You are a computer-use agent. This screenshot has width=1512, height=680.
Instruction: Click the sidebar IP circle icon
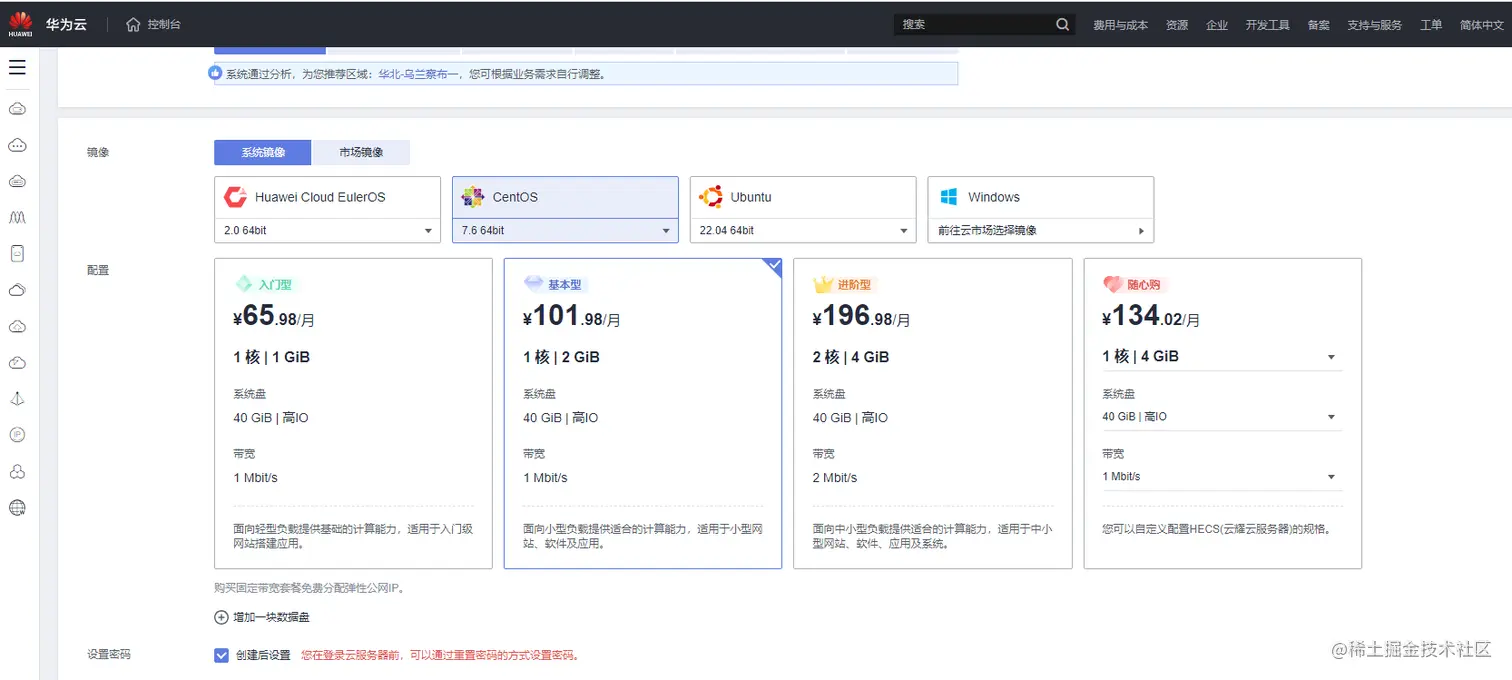pyautogui.click(x=17, y=435)
